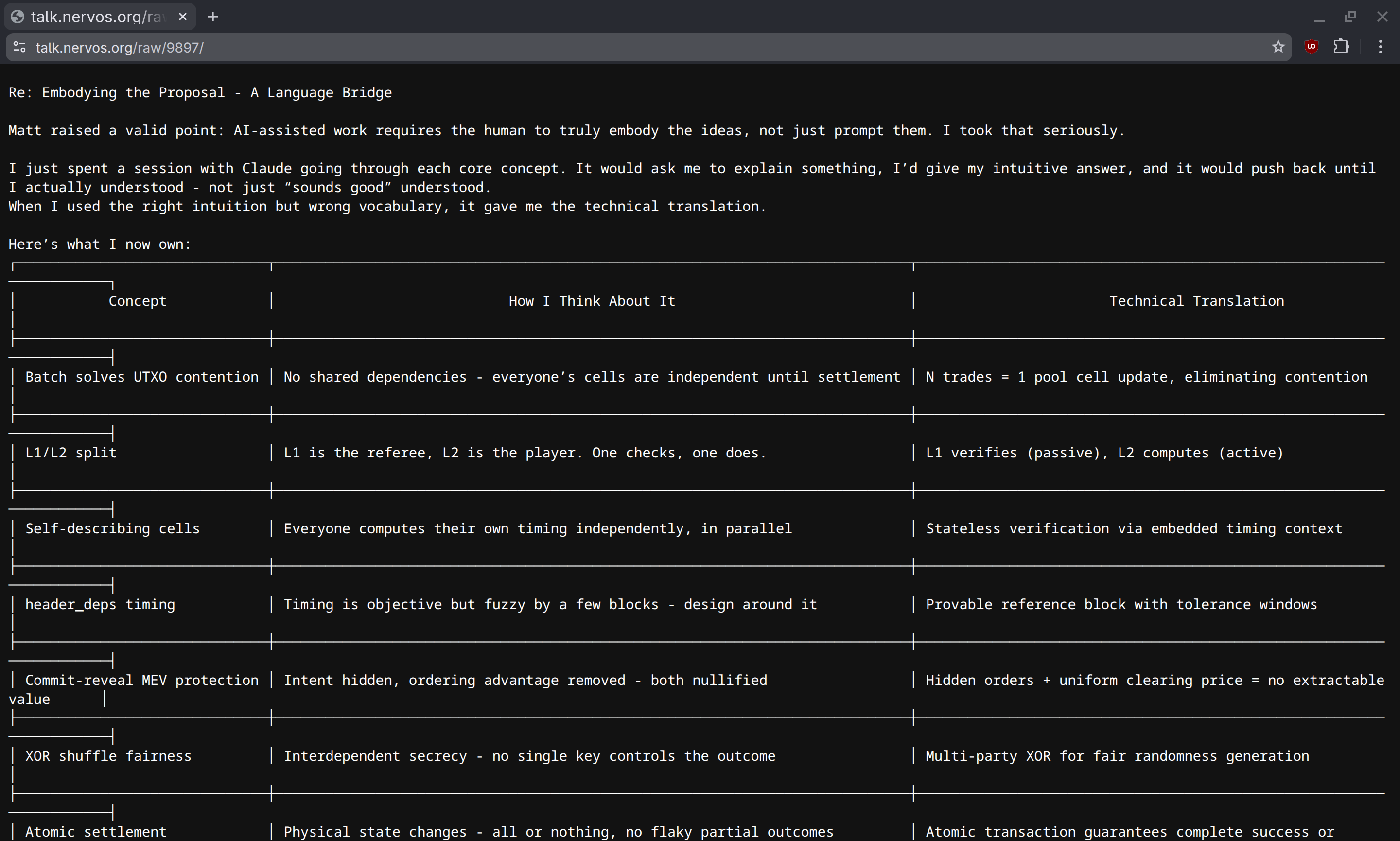1400x841 pixels.
Task: Click the 'L1/L2 split' concept text
Action: point(71,453)
